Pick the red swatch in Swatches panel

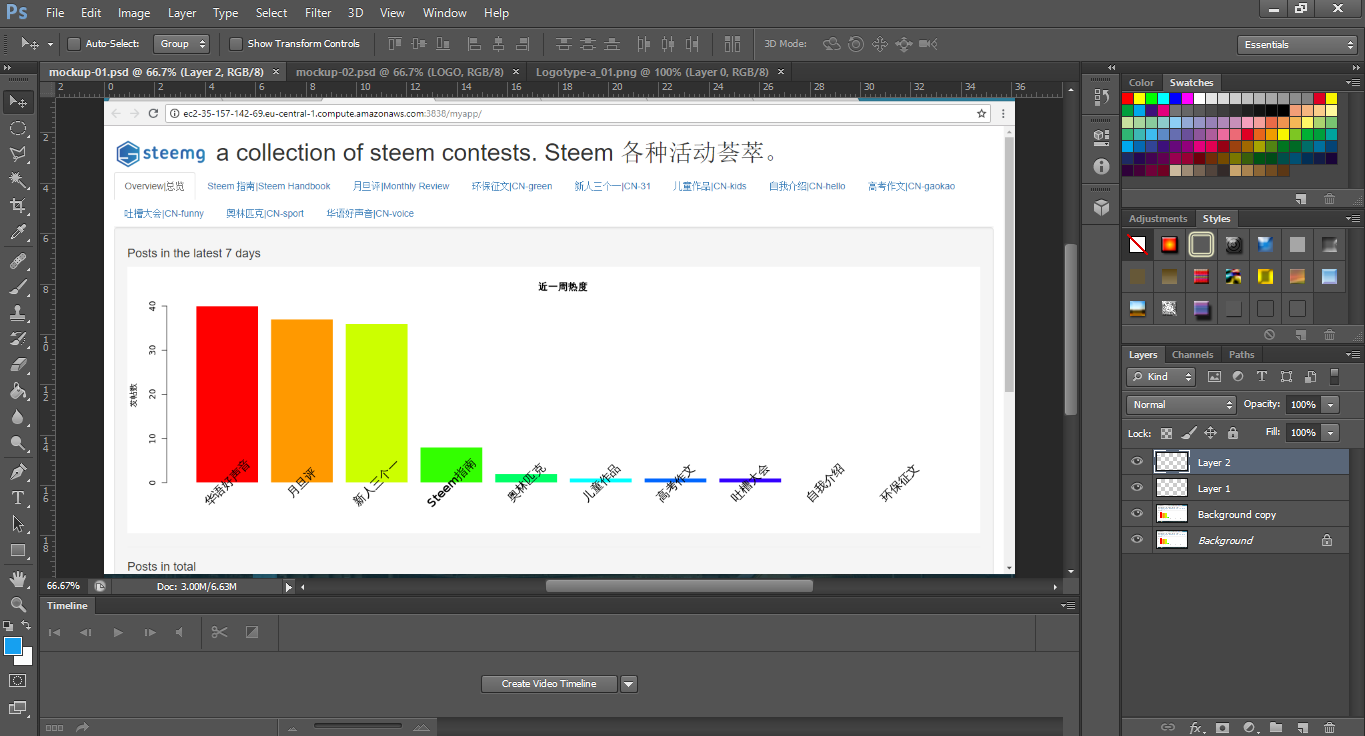pyautogui.click(x=1128, y=98)
